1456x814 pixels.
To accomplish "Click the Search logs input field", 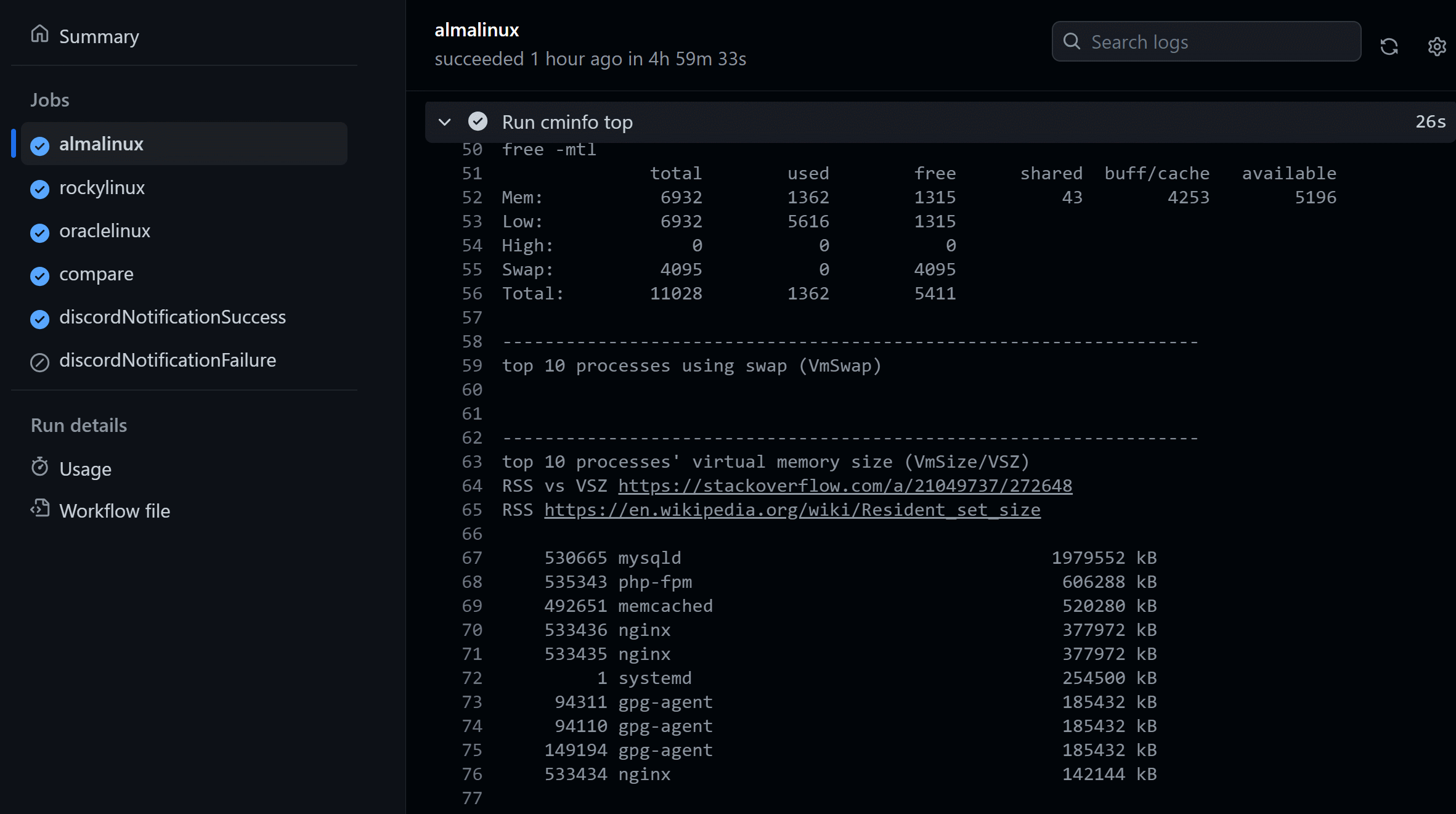I will (x=1206, y=41).
